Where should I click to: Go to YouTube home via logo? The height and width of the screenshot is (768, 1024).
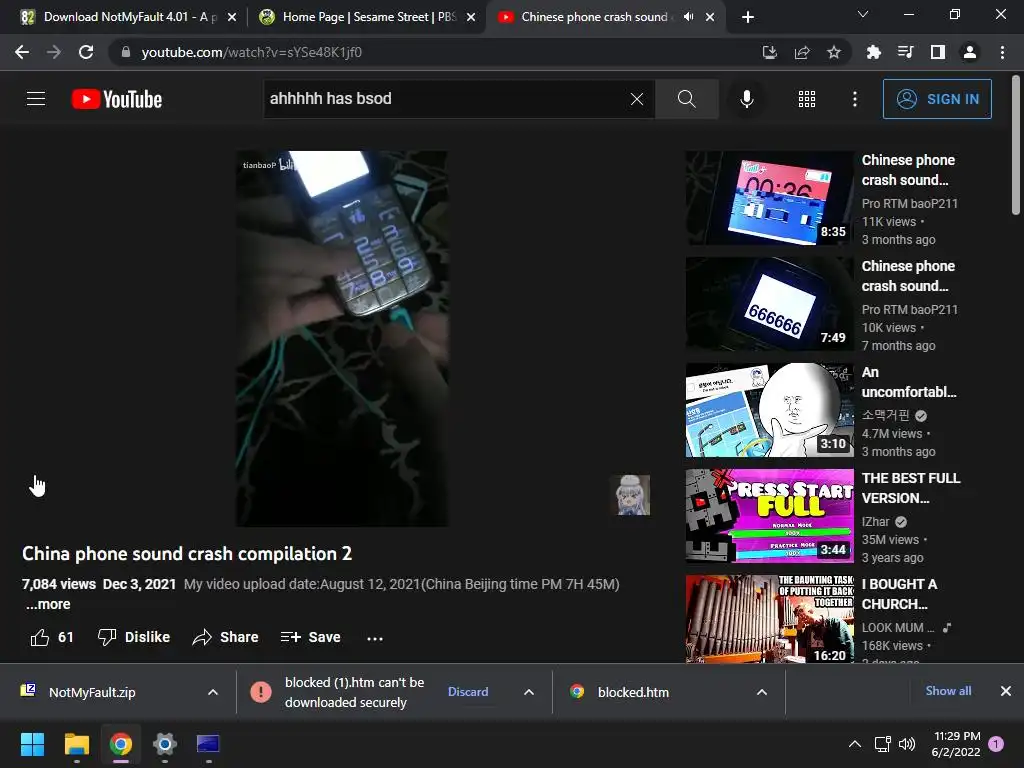click(117, 99)
